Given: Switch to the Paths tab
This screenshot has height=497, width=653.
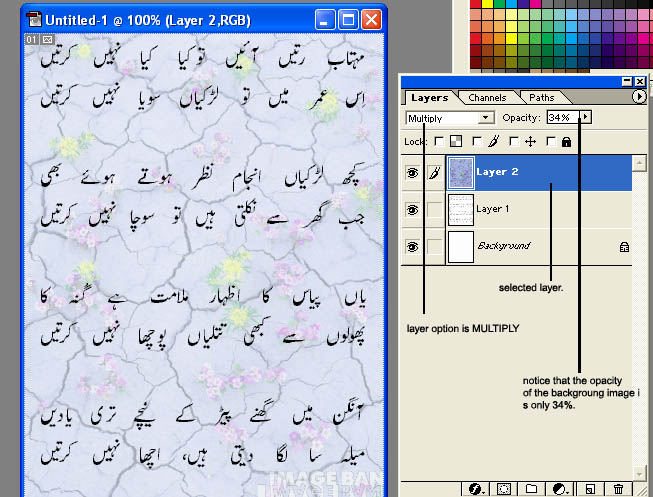Looking at the screenshot, I should point(541,97).
